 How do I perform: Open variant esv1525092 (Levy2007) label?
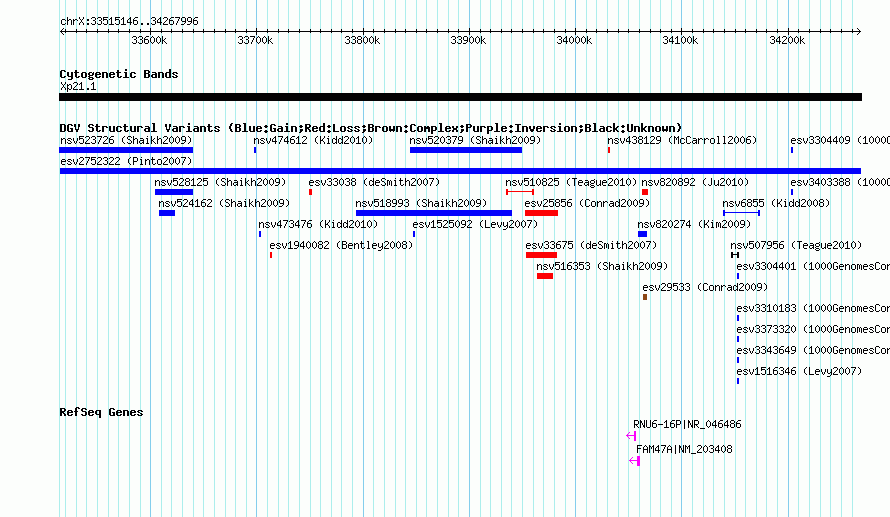point(475,224)
